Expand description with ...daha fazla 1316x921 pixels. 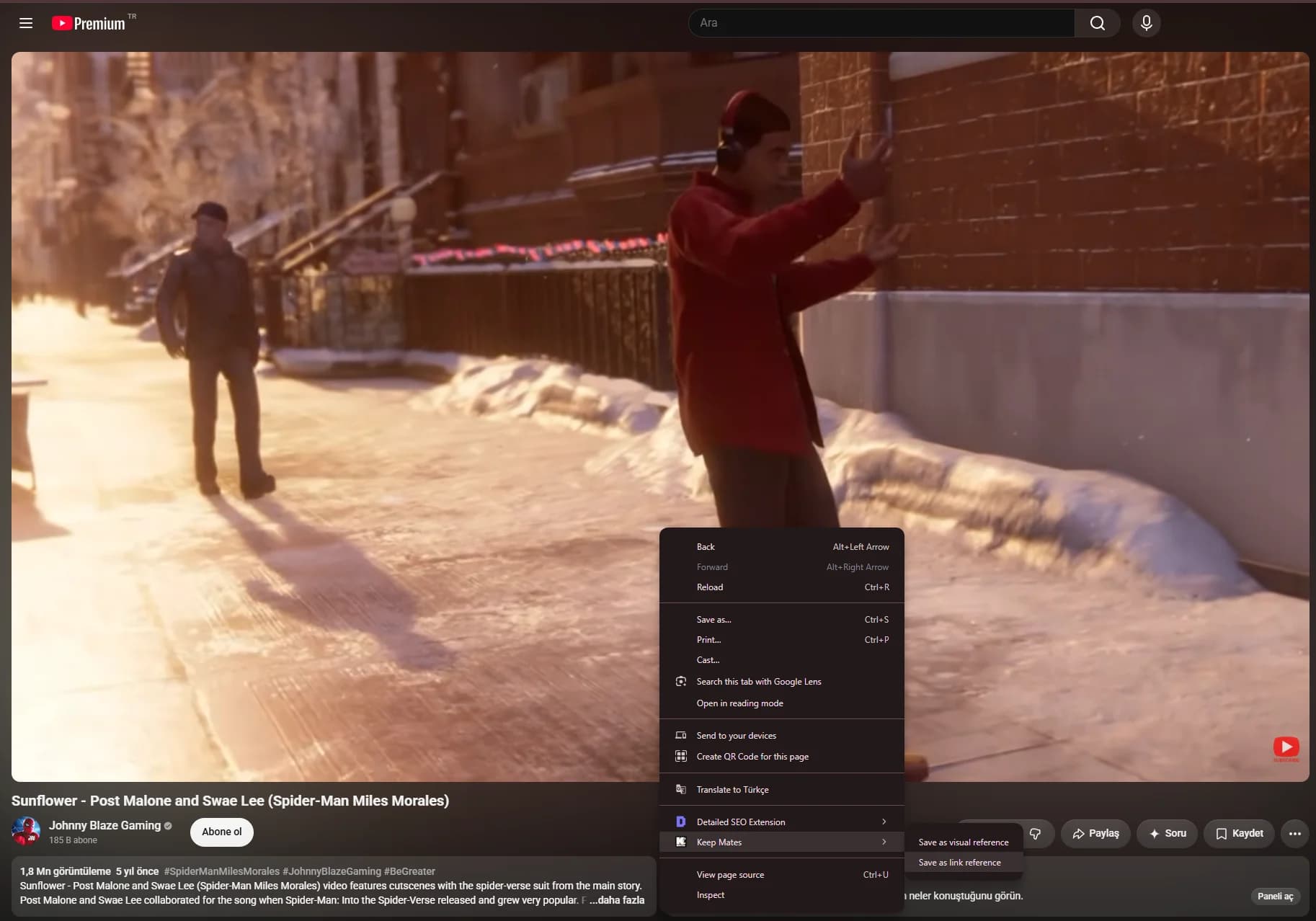tap(617, 900)
